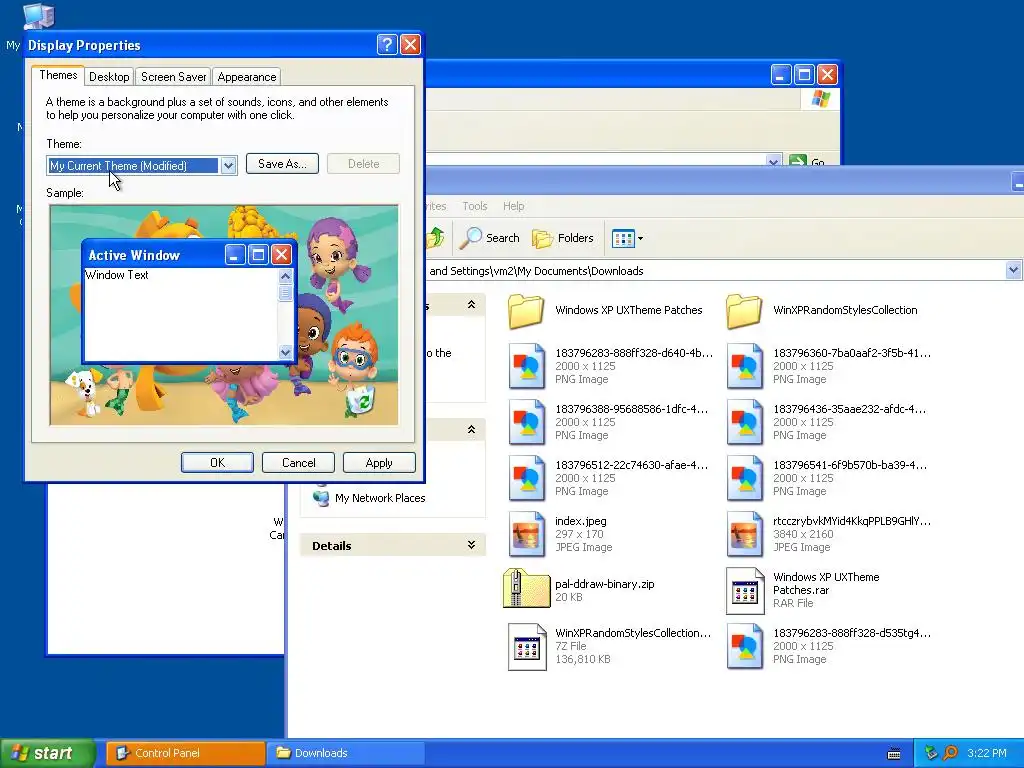Select PNG icon for 183796283-888ff328-d535tg4

[x=744, y=647]
